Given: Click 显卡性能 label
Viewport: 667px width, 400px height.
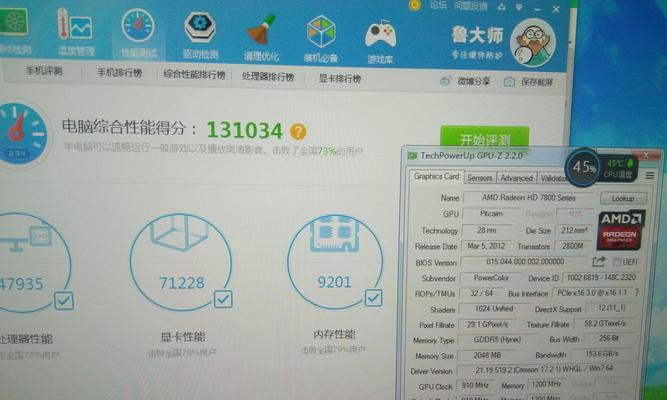Looking at the screenshot, I should [x=183, y=337].
